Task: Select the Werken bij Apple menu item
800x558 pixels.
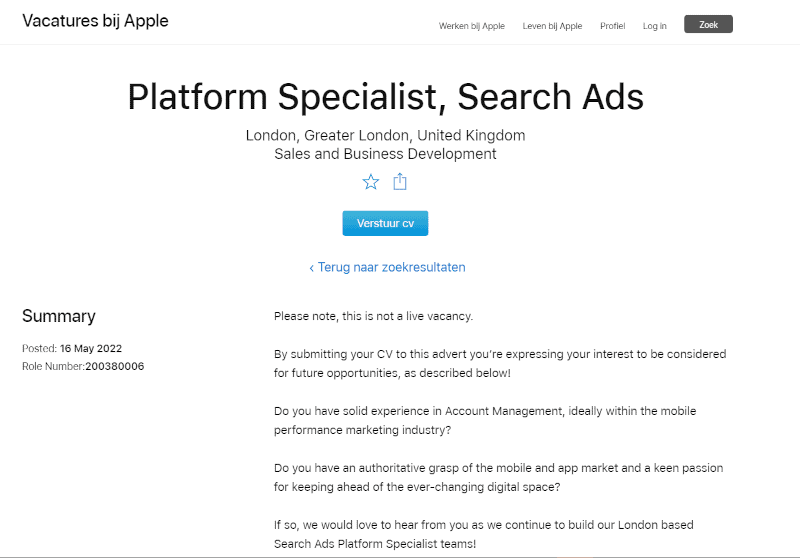Action: pos(472,26)
